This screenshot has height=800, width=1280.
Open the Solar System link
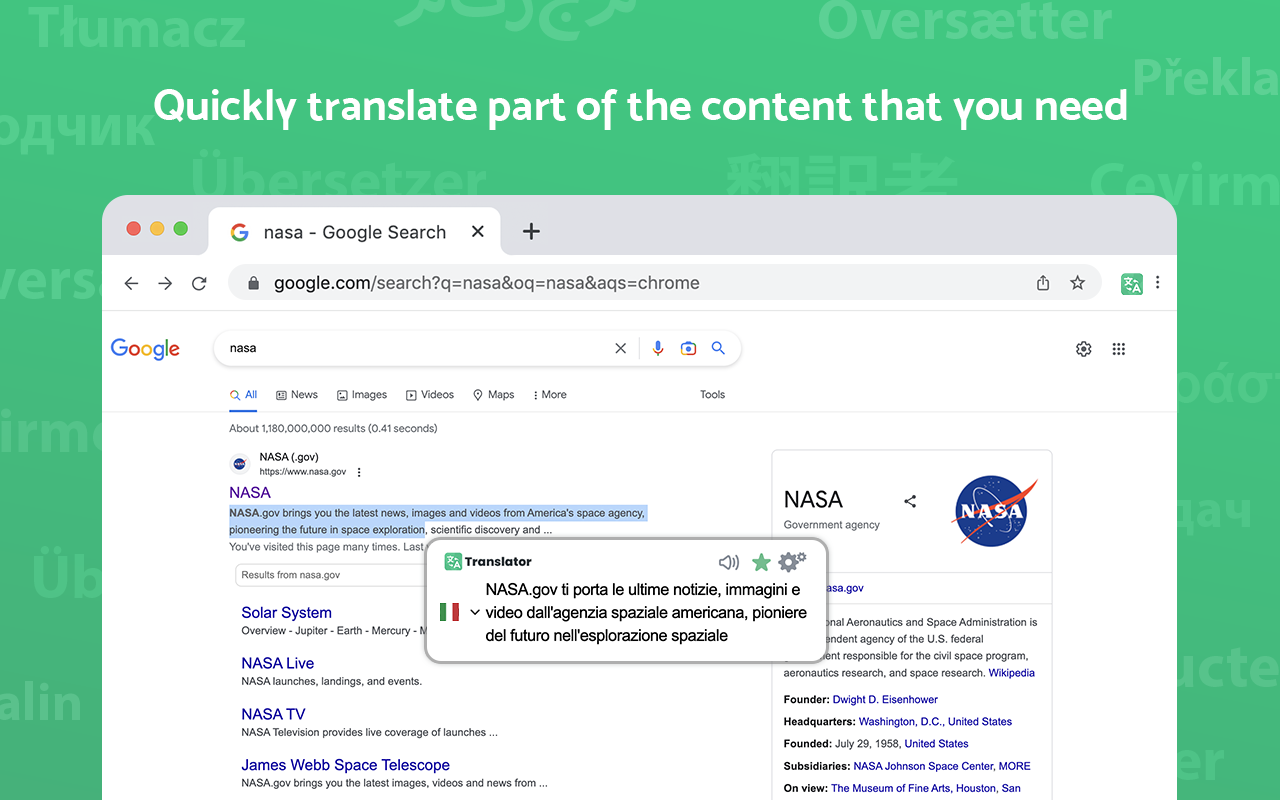coord(286,613)
